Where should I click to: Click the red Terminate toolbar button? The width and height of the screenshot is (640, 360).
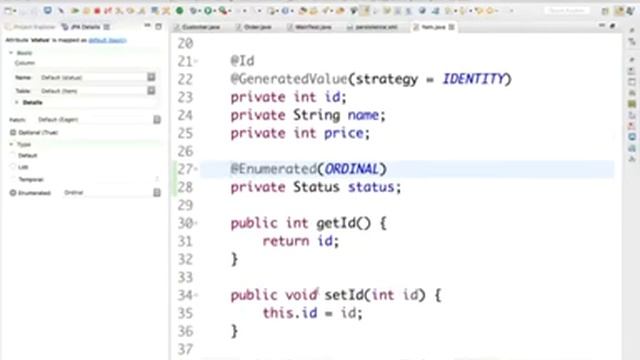pos(97,11)
